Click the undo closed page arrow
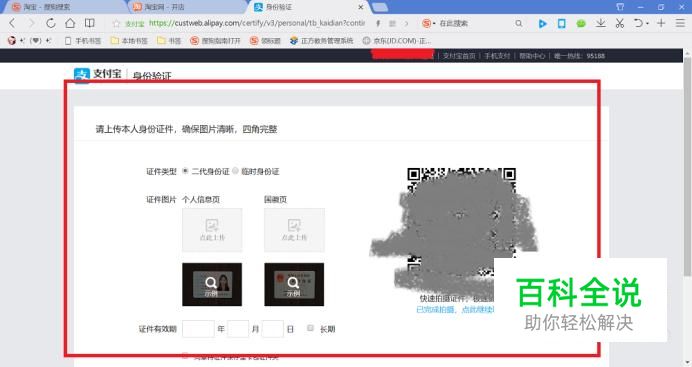The width and height of the screenshot is (692, 367). pyautogui.click(x=638, y=23)
